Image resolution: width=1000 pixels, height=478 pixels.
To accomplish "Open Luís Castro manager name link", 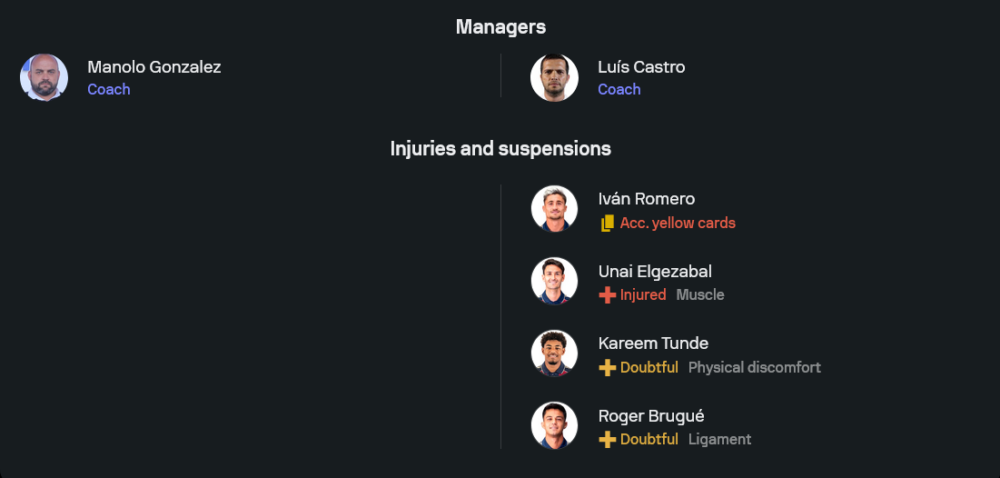I will pos(641,67).
